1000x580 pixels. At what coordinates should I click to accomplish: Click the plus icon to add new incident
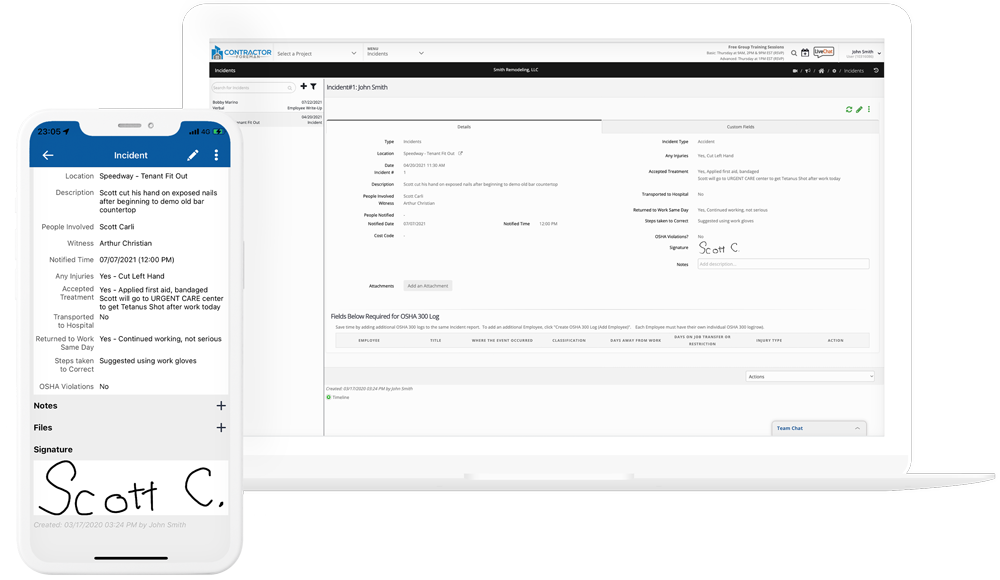[x=304, y=87]
